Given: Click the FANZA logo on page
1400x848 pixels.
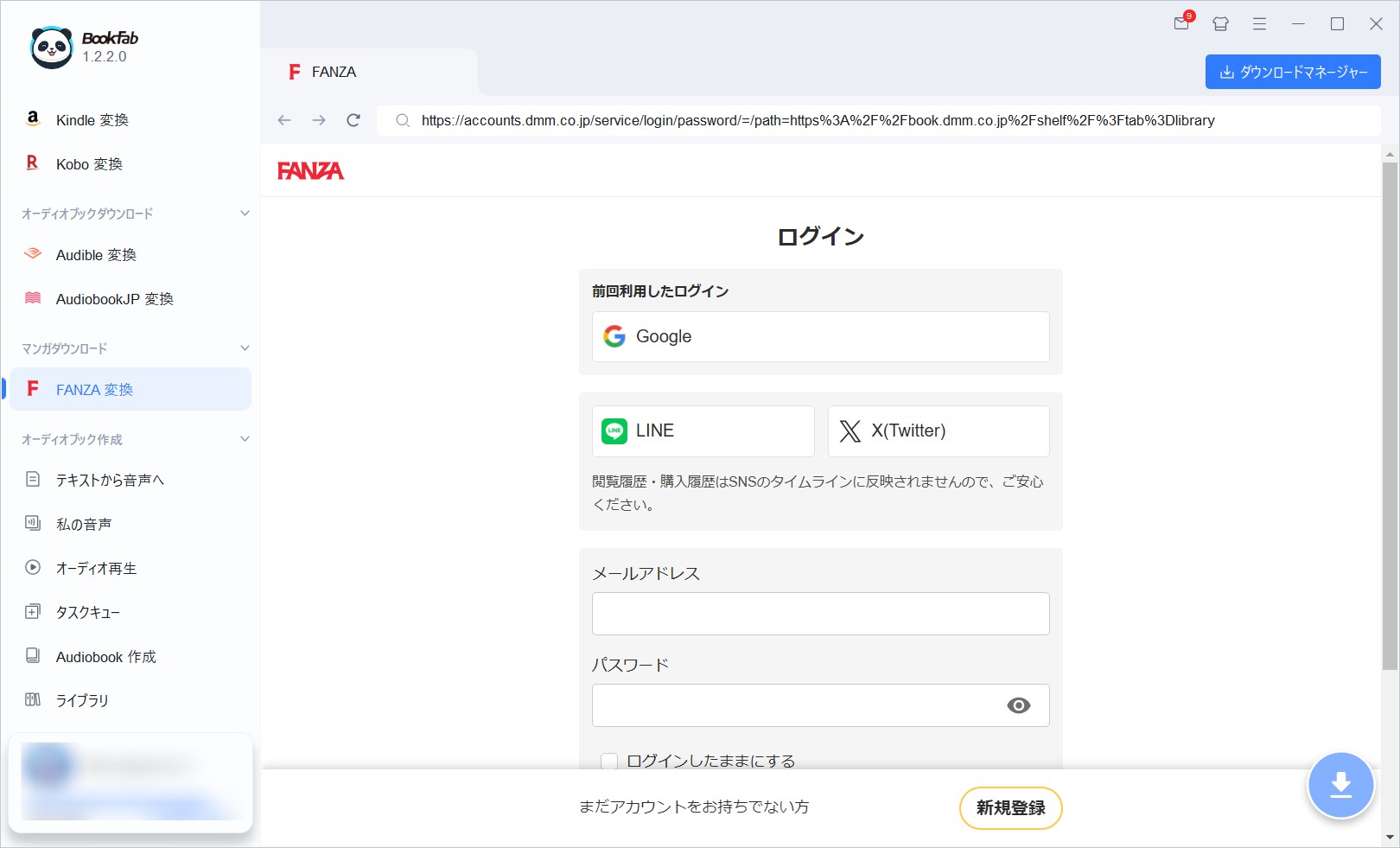Looking at the screenshot, I should [310, 171].
